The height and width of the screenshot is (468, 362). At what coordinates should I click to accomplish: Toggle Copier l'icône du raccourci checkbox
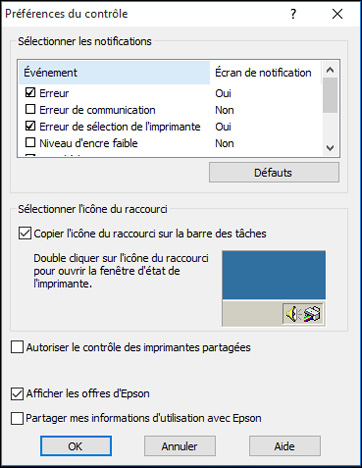click(25, 233)
